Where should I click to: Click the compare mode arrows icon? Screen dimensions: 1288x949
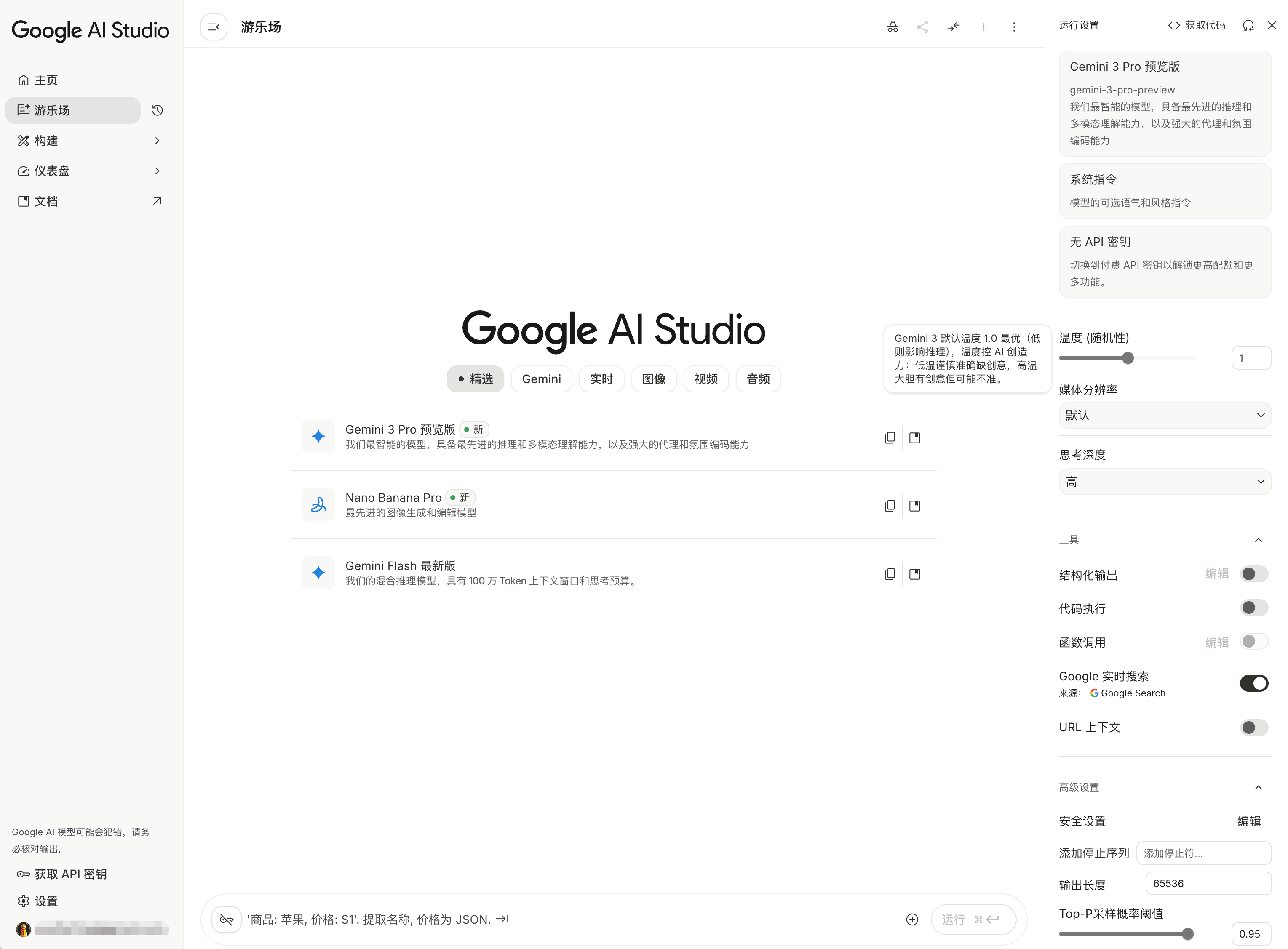pos(953,27)
